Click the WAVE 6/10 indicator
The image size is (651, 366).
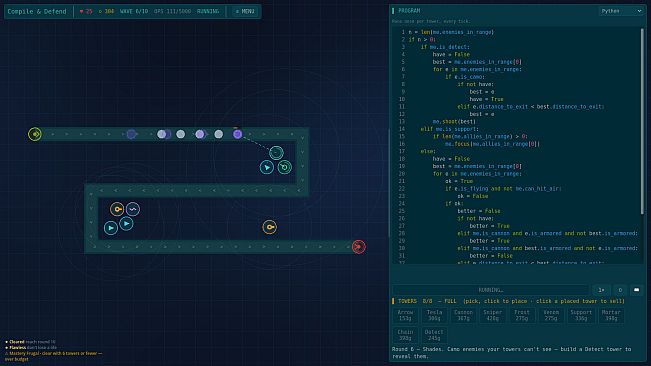pos(134,12)
